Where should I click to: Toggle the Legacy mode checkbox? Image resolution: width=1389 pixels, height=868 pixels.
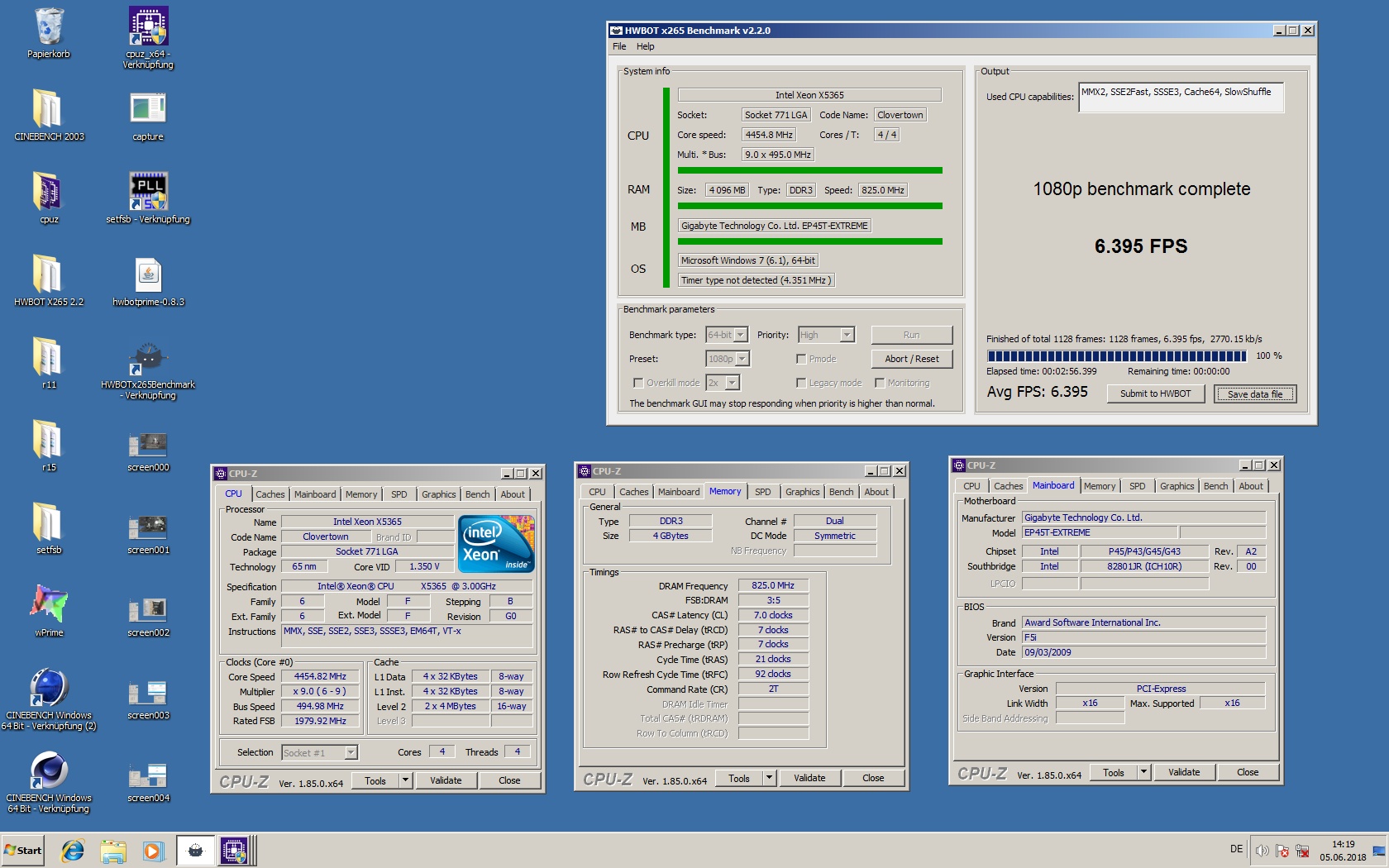(801, 383)
